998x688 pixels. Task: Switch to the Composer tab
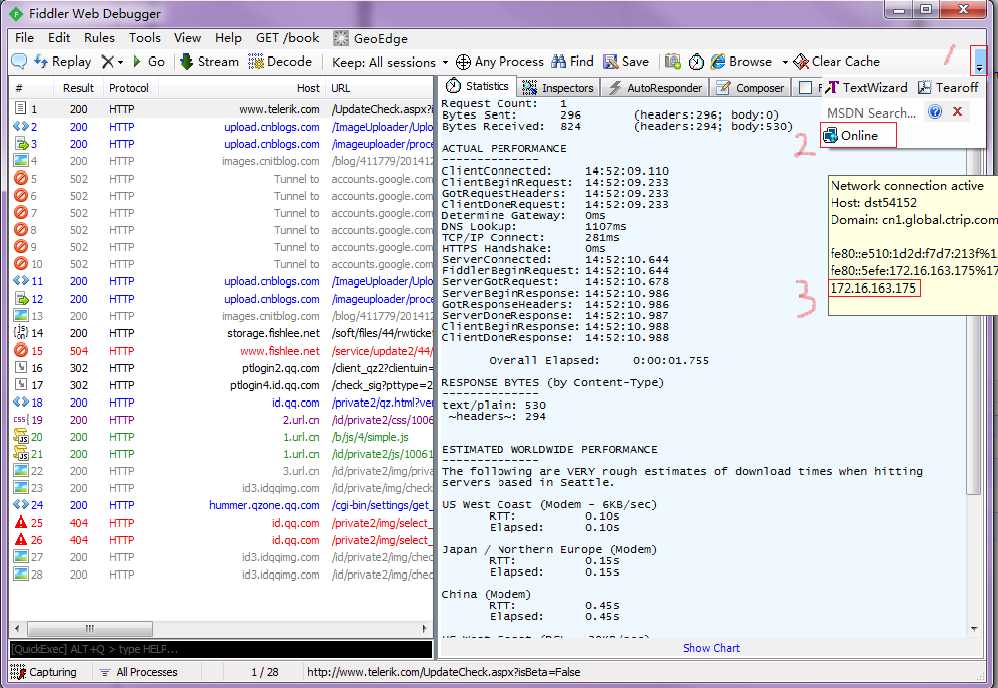click(x=750, y=87)
